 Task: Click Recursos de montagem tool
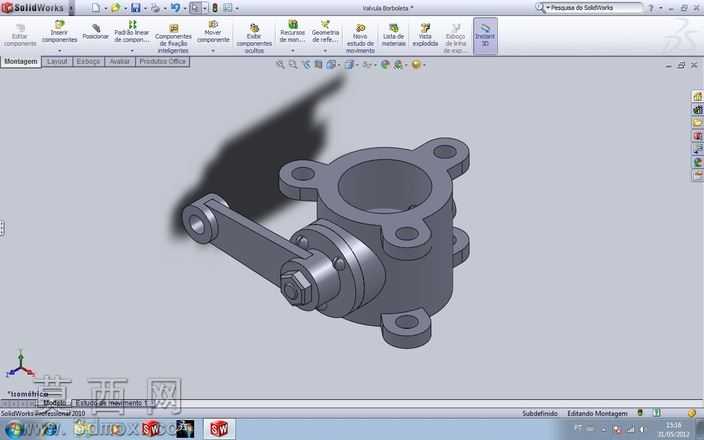click(292, 31)
